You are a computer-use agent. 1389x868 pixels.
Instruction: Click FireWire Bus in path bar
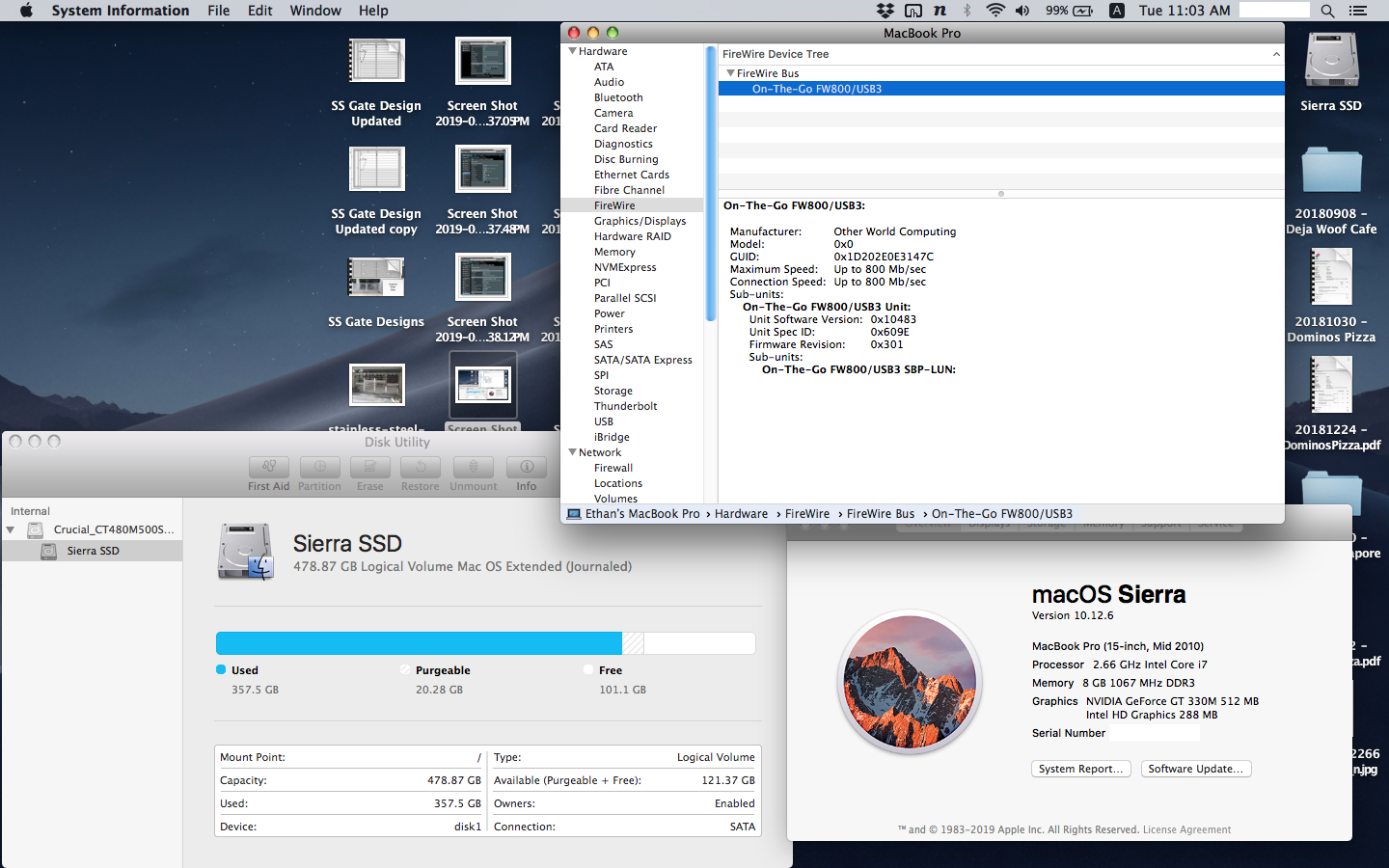click(x=881, y=514)
